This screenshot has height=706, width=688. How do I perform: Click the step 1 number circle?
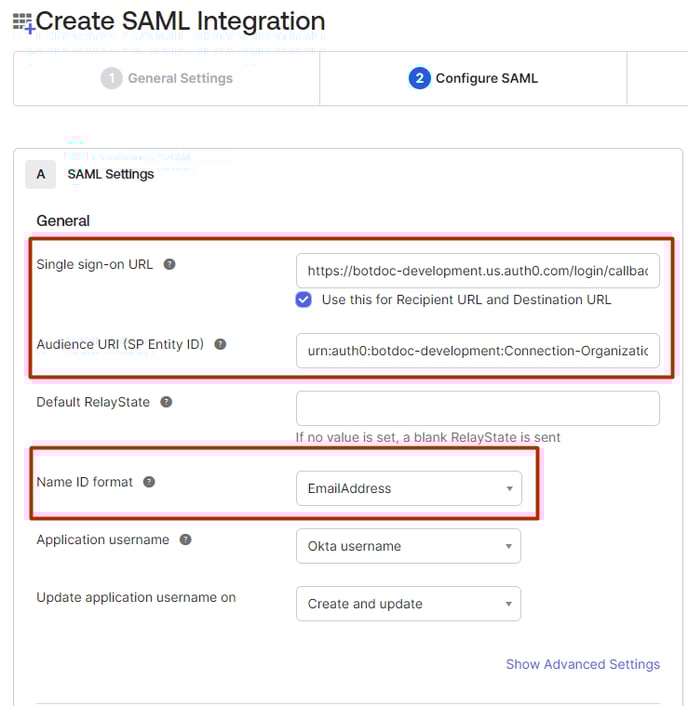[112, 78]
